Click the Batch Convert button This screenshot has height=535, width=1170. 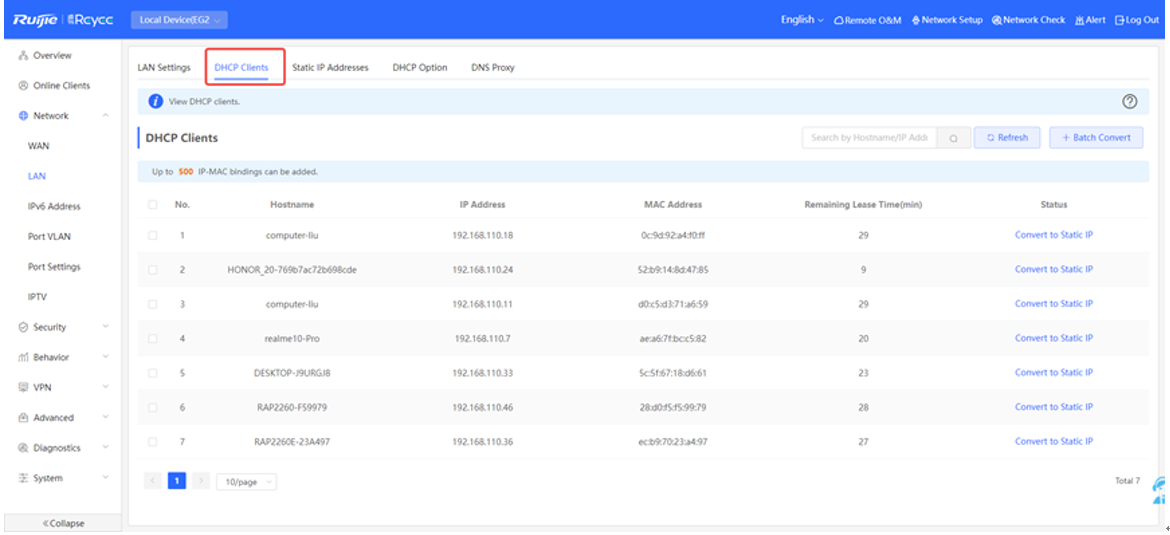pos(1096,138)
